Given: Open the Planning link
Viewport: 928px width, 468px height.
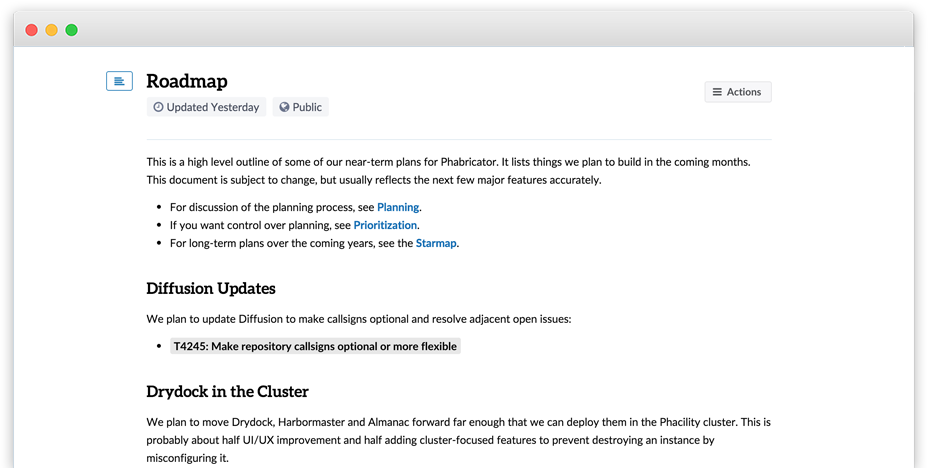Looking at the screenshot, I should point(398,207).
